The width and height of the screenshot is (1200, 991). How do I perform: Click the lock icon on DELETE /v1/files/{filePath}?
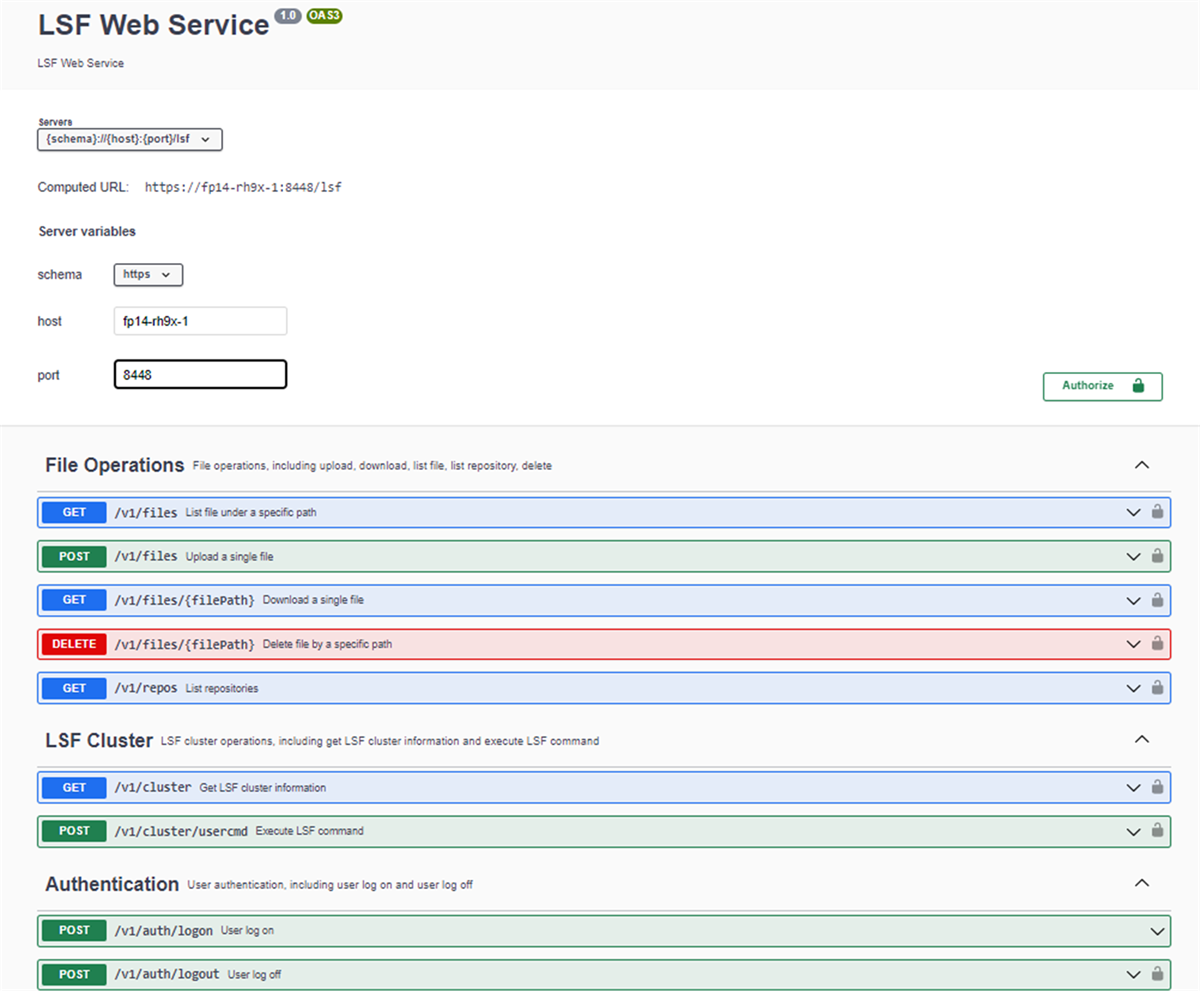1157,644
